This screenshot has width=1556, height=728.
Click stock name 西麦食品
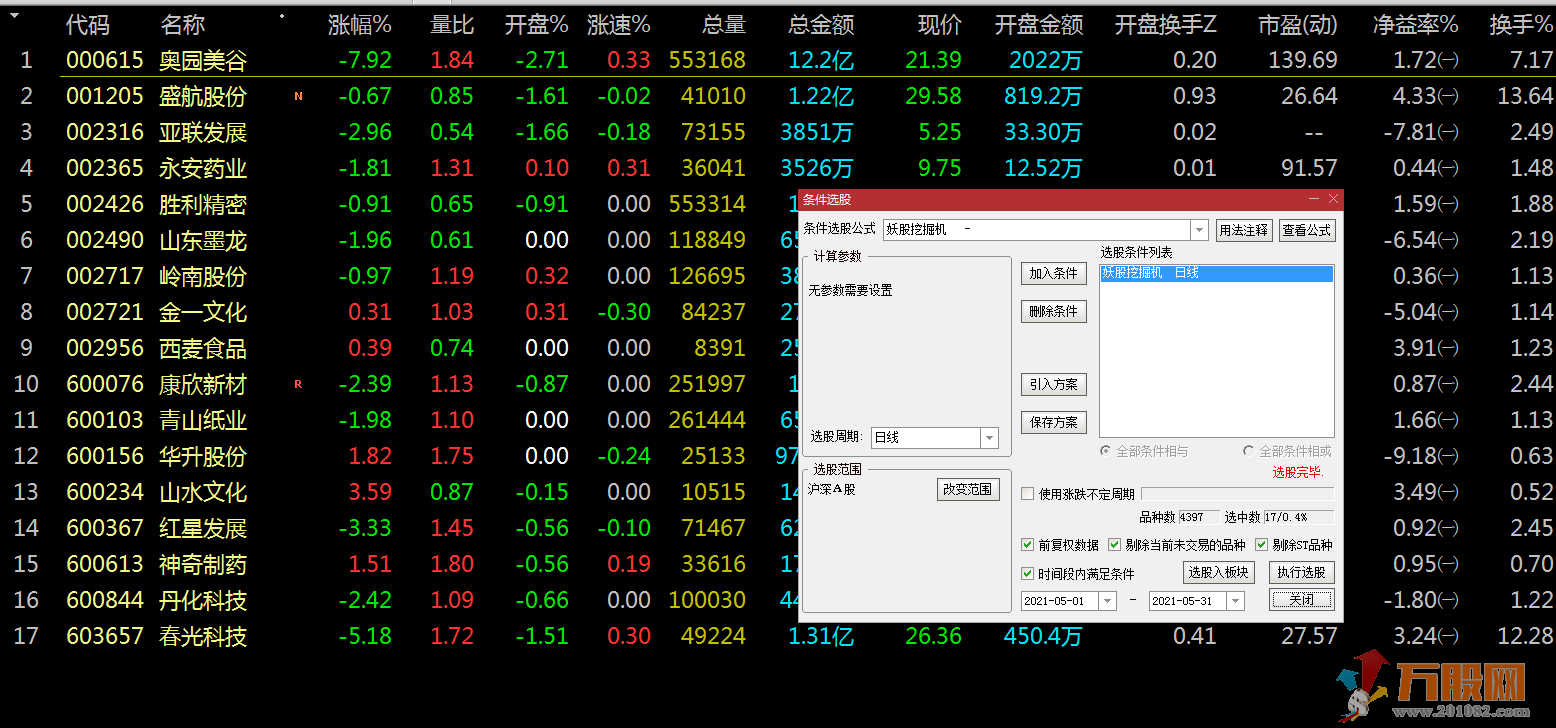(203, 348)
